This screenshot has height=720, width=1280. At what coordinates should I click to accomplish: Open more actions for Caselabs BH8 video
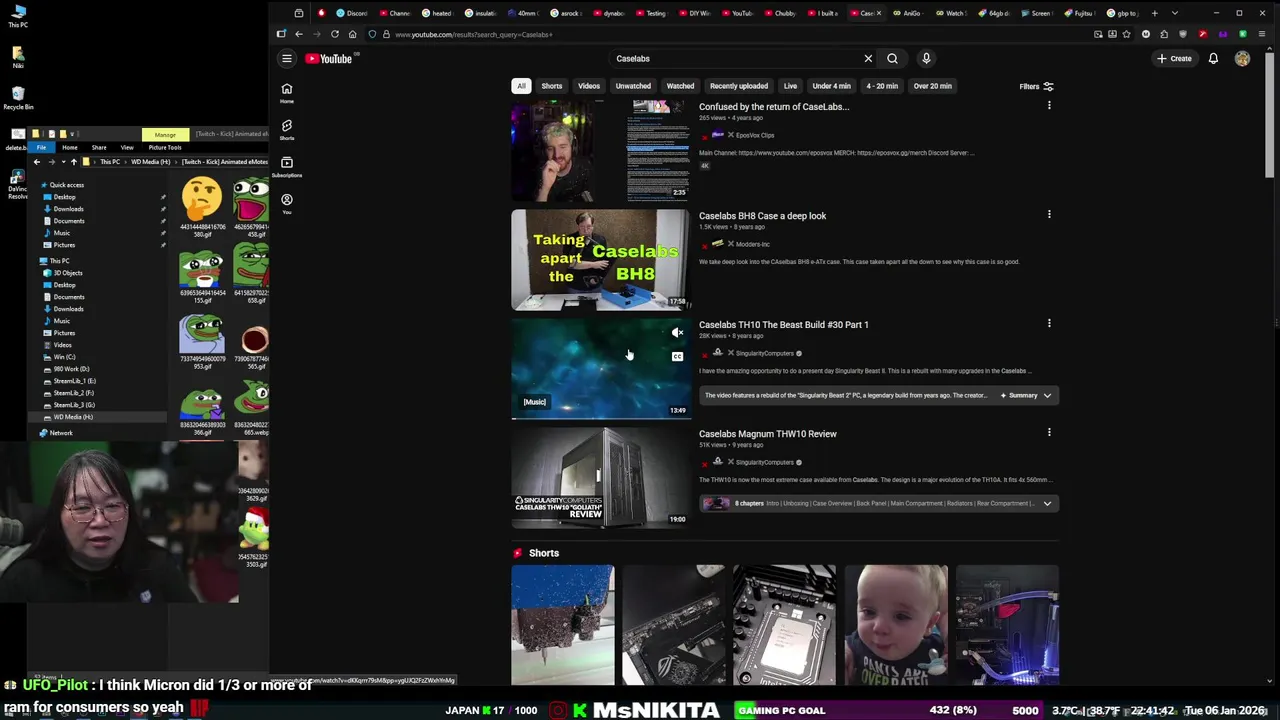tap(1049, 214)
